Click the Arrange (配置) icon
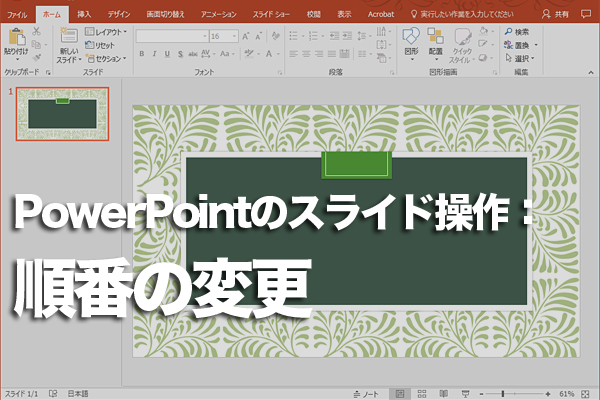 (435, 36)
